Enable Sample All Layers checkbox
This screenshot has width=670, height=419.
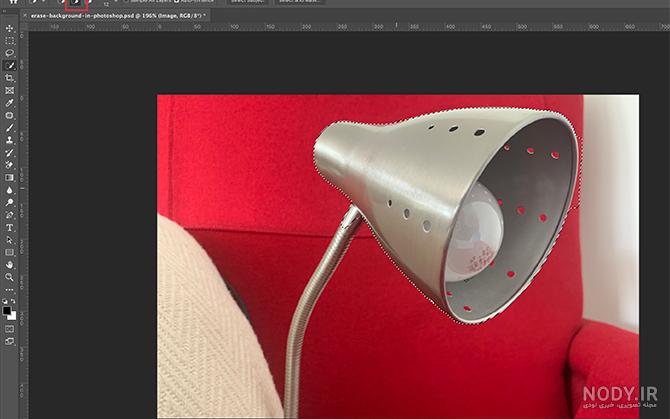pos(126,1)
